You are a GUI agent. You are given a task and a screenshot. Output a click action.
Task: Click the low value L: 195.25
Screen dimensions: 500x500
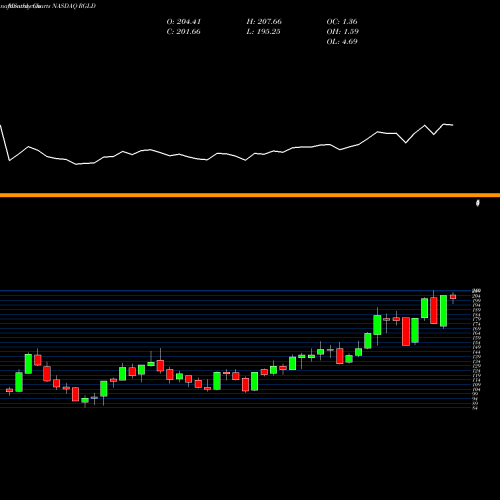click(263, 32)
